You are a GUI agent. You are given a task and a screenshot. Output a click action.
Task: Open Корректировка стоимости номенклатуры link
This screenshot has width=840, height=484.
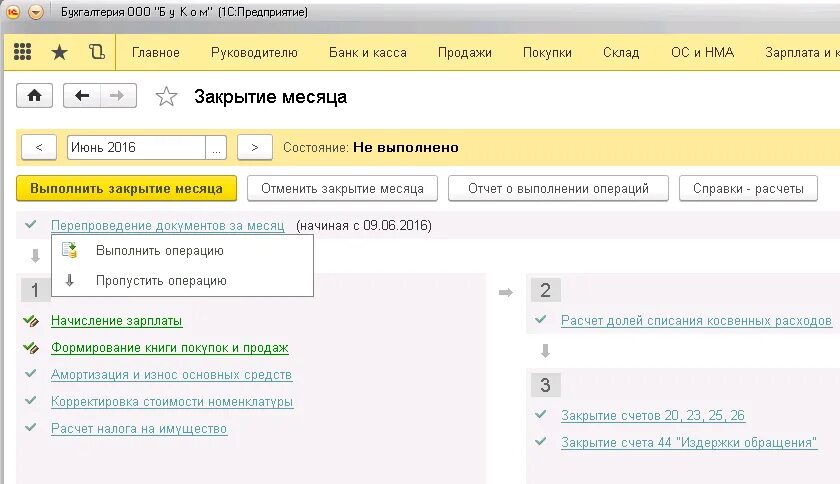point(172,401)
